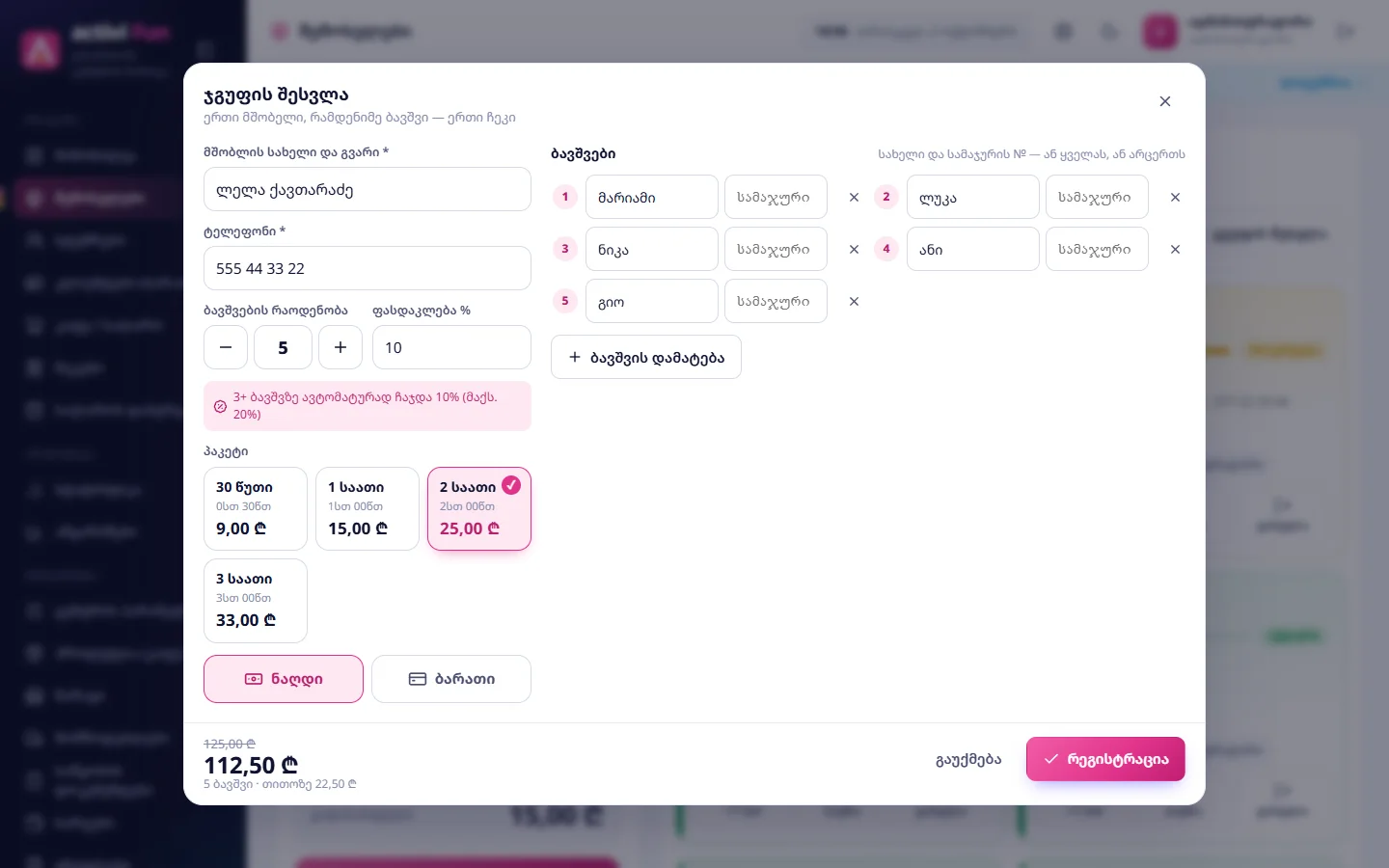Select the 3 საათი package
Viewport: 1389px width, 868px height.
click(x=256, y=601)
